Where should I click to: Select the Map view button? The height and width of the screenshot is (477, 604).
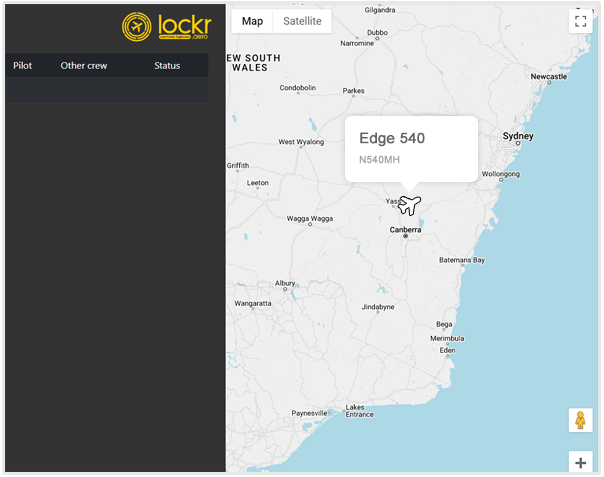tap(252, 21)
